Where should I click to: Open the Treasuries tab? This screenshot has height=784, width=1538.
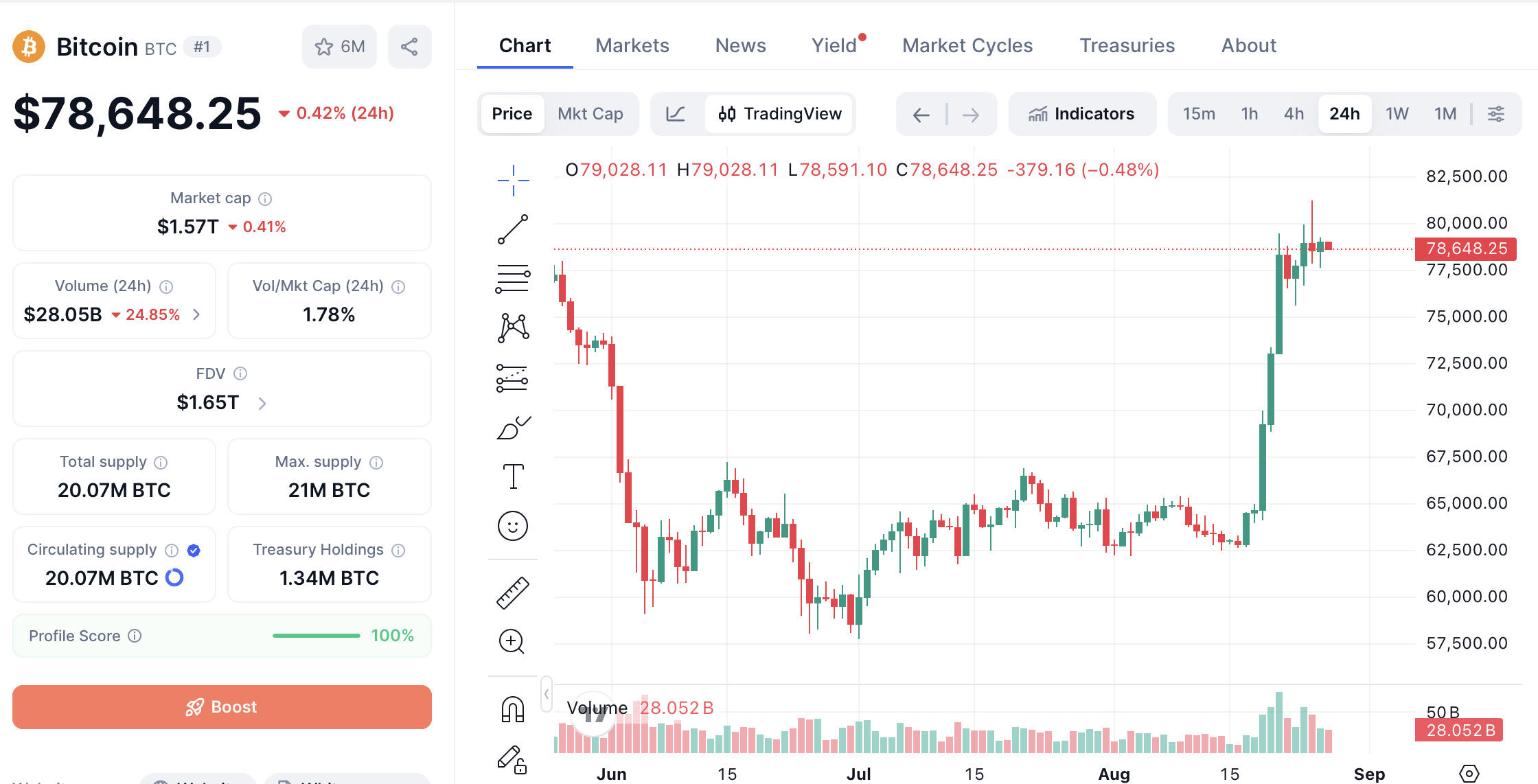click(x=1127, y=45)
